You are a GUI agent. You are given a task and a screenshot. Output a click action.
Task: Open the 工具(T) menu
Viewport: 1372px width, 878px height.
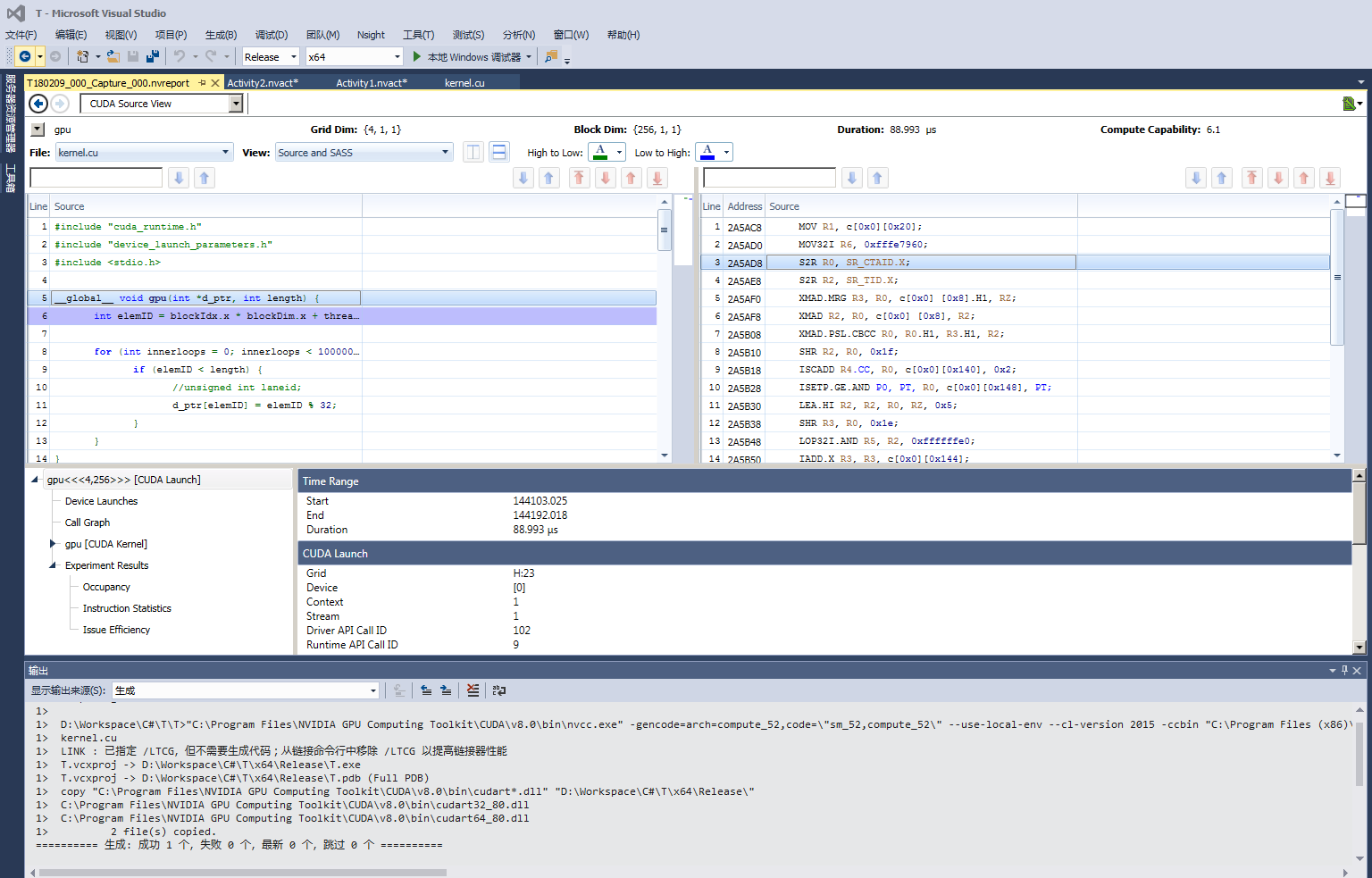pos(418,35)
